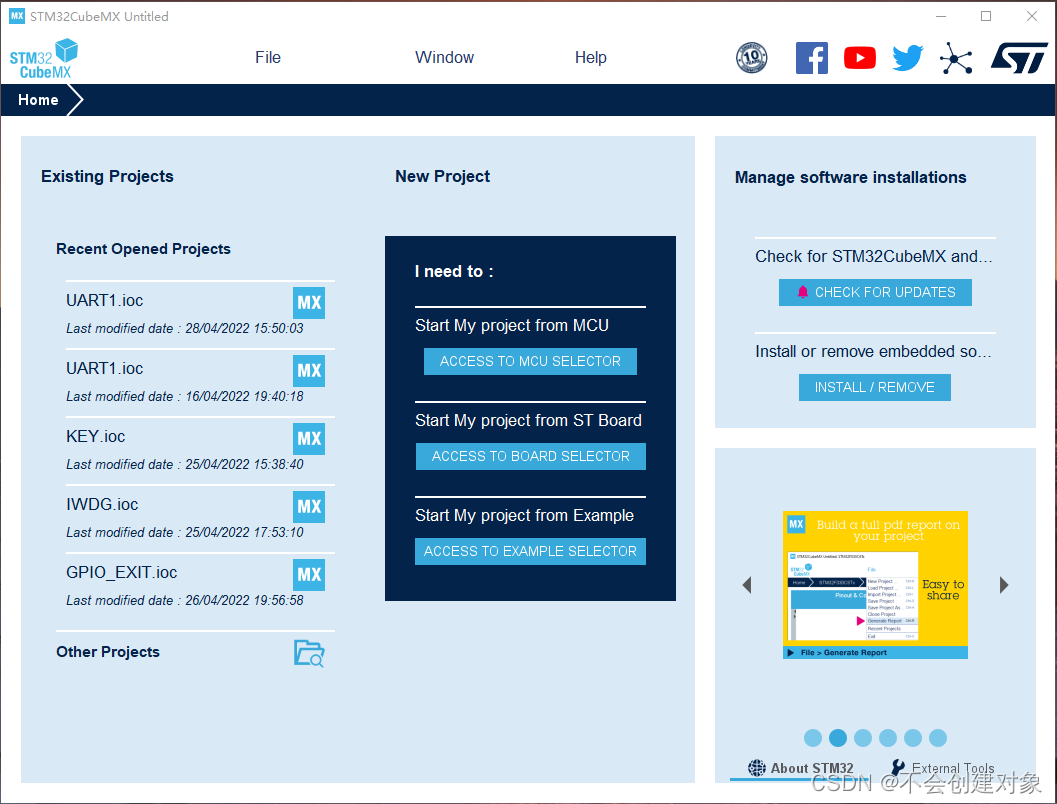Show previous slide with left arrow
Viewport: 1057px width, 804px height.
[746, 585]
